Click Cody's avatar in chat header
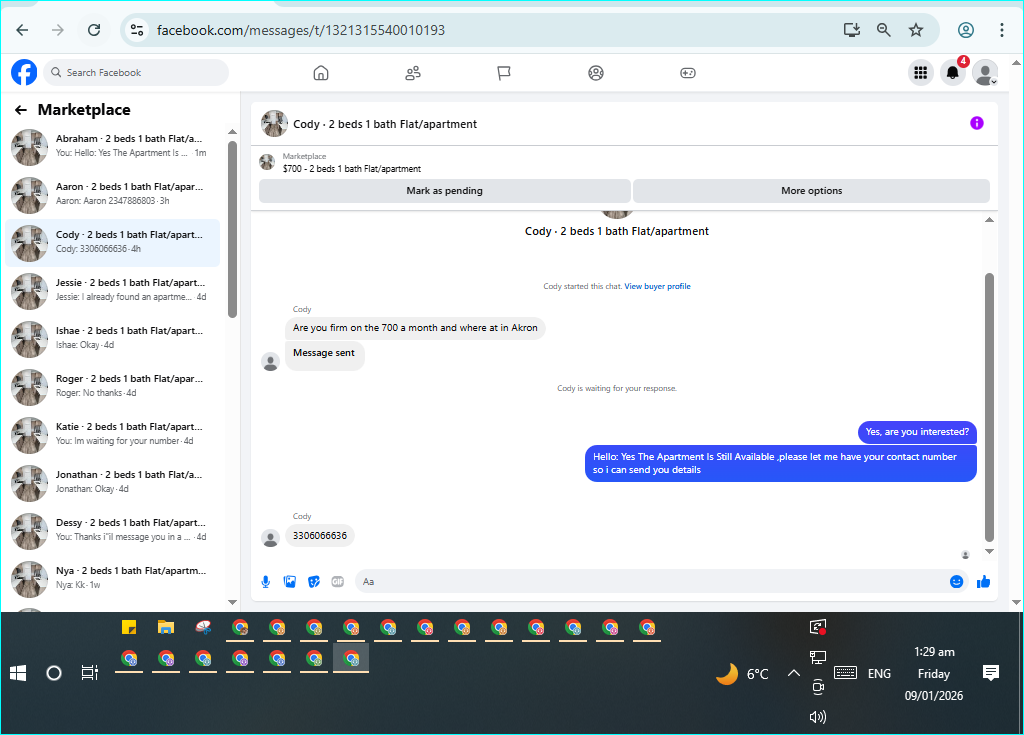Screen dimensions: 1024x735 (x=274, y=123)
